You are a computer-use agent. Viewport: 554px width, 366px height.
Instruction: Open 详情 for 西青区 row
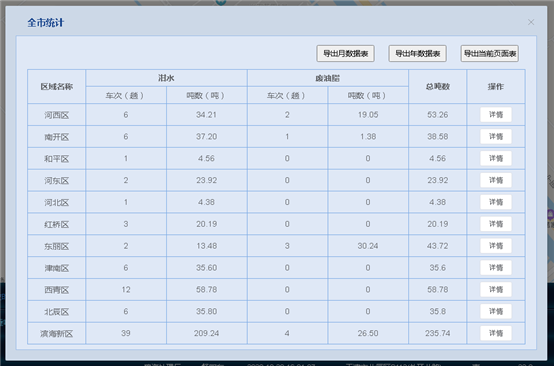[496, 290]
